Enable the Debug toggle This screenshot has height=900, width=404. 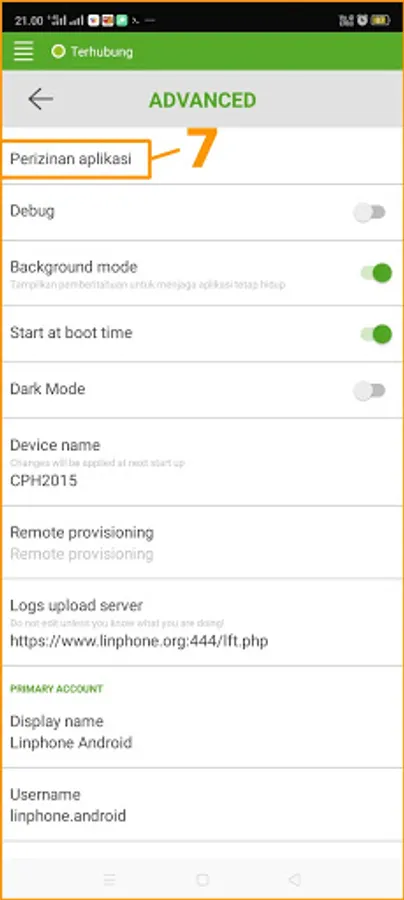370,213
